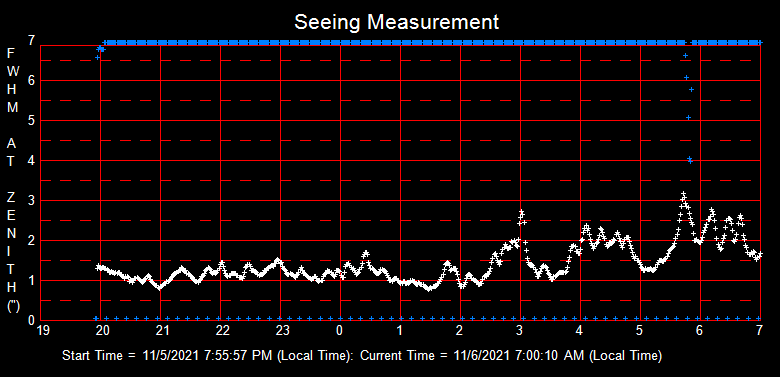Click the x-axis label 22

pos(223,331)
